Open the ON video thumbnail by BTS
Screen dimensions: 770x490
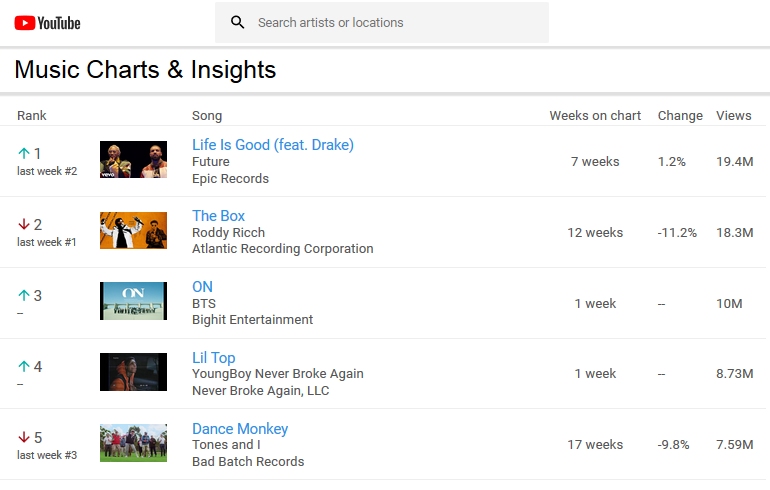tap(134, 301)
